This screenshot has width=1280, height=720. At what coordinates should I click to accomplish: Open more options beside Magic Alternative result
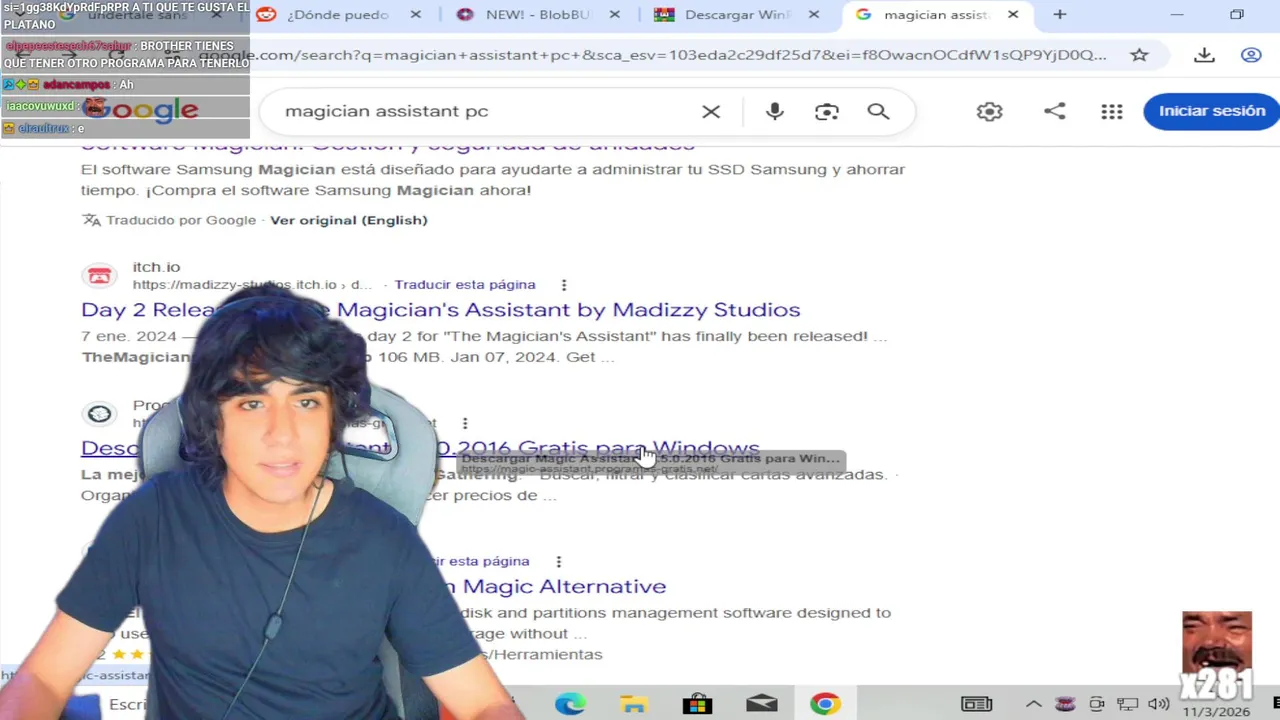click(x=559, y=562)
